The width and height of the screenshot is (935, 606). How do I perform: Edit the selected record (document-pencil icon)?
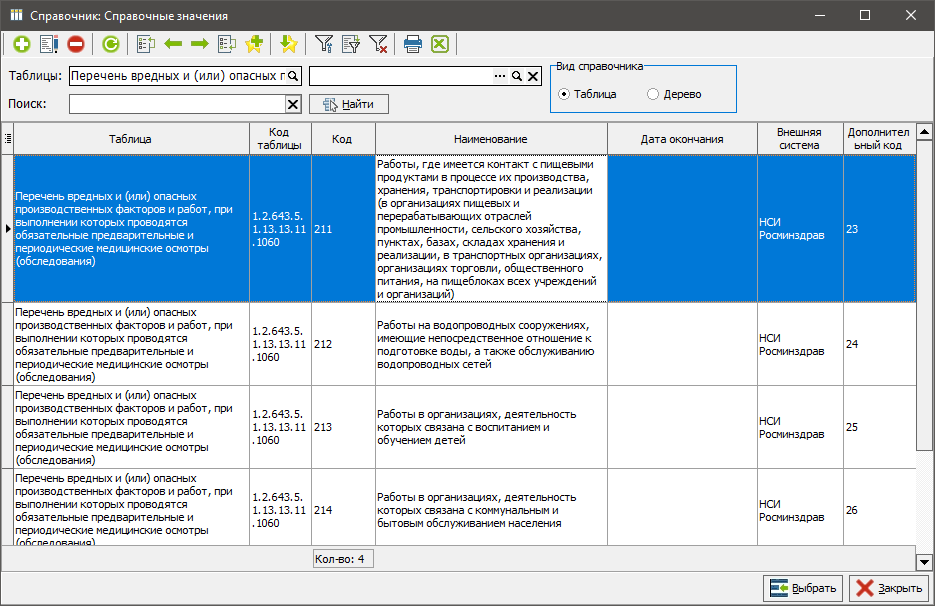coord(49,44)
